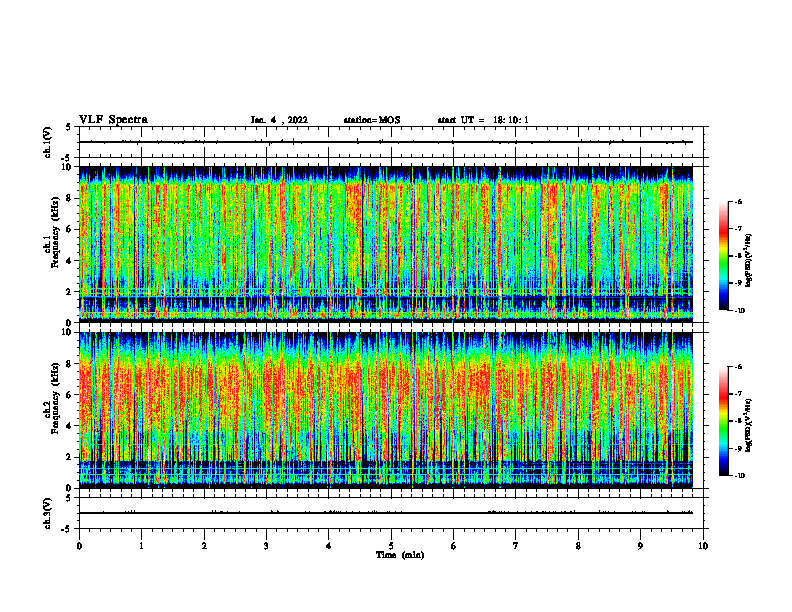Click the ch.2 color bar "-10" label
The image size is (792, 612).
click(x=739, y=476)
